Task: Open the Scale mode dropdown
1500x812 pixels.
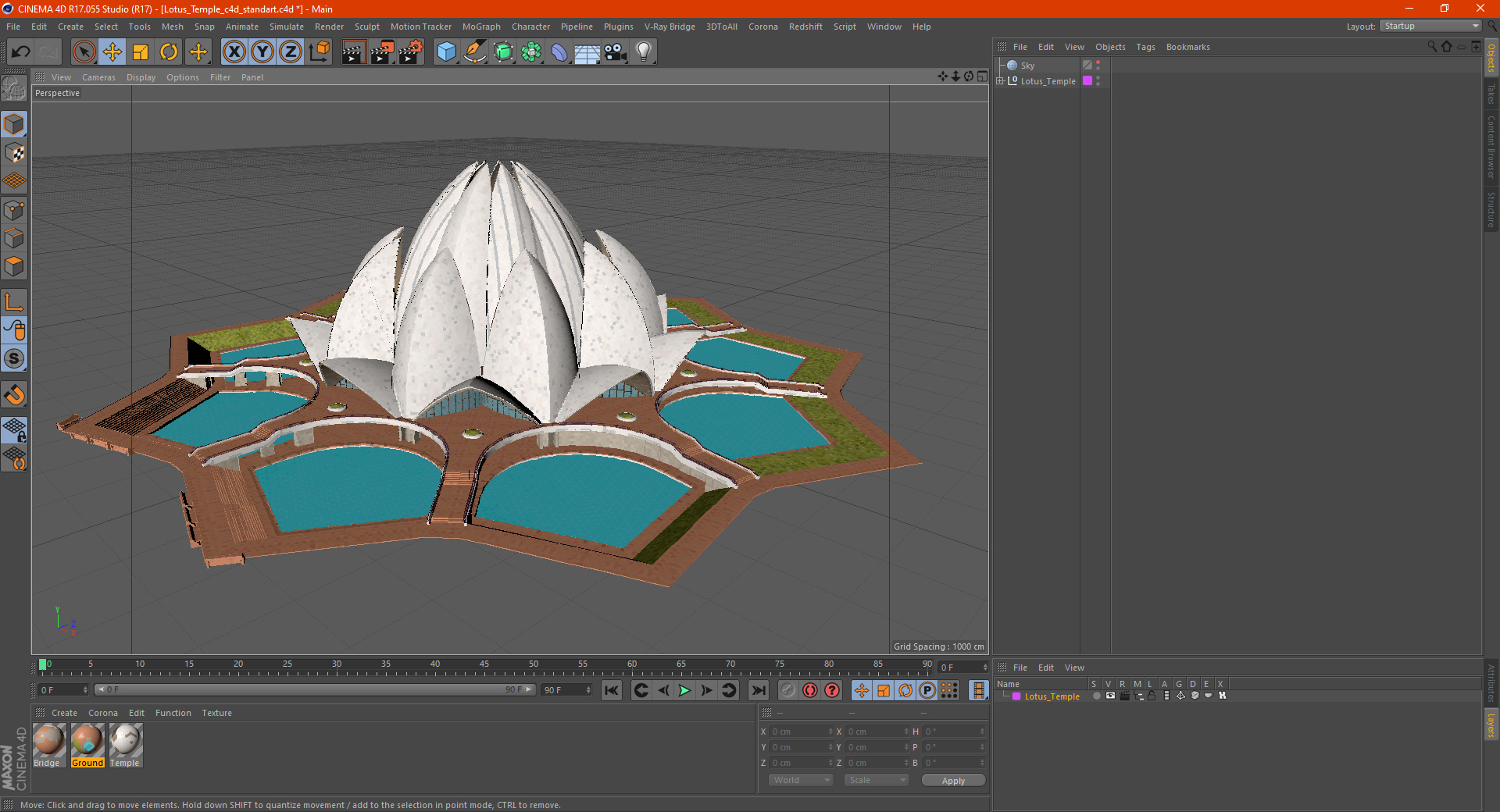Action: pyautogui.click(x=876, y=780)
